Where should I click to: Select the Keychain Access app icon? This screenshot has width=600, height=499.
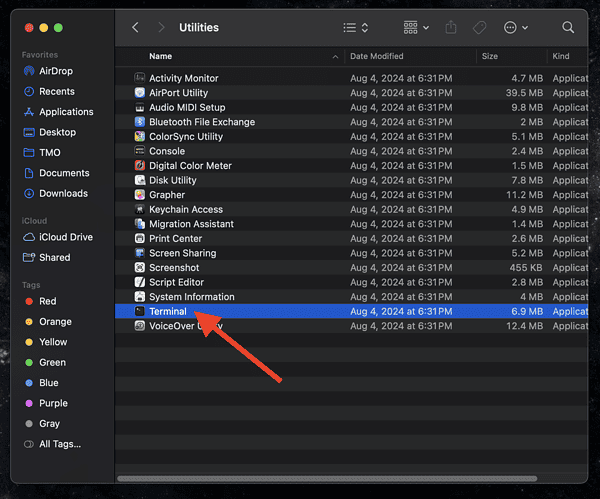click(140, 209)
